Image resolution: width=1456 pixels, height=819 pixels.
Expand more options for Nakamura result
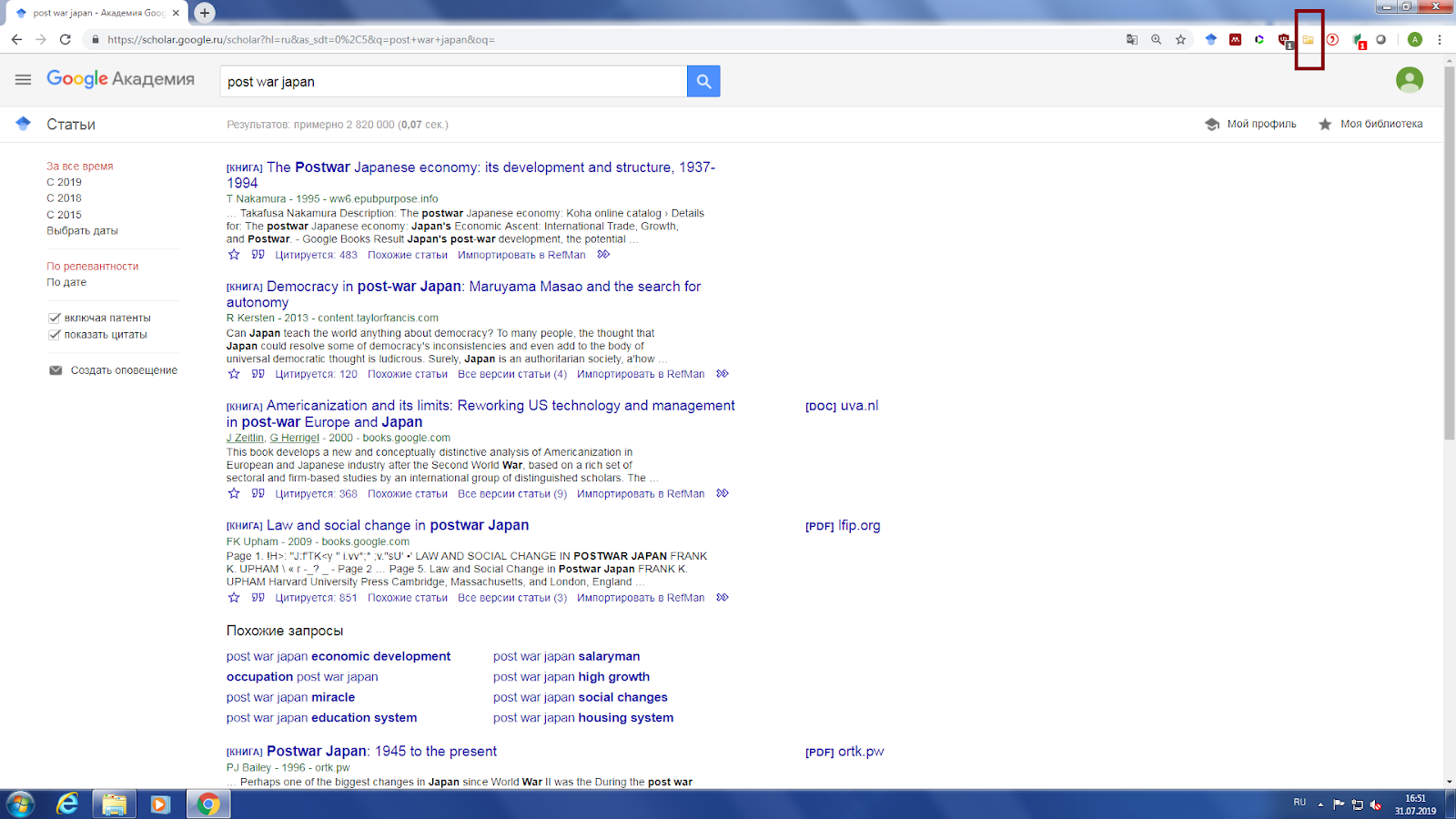603,255
